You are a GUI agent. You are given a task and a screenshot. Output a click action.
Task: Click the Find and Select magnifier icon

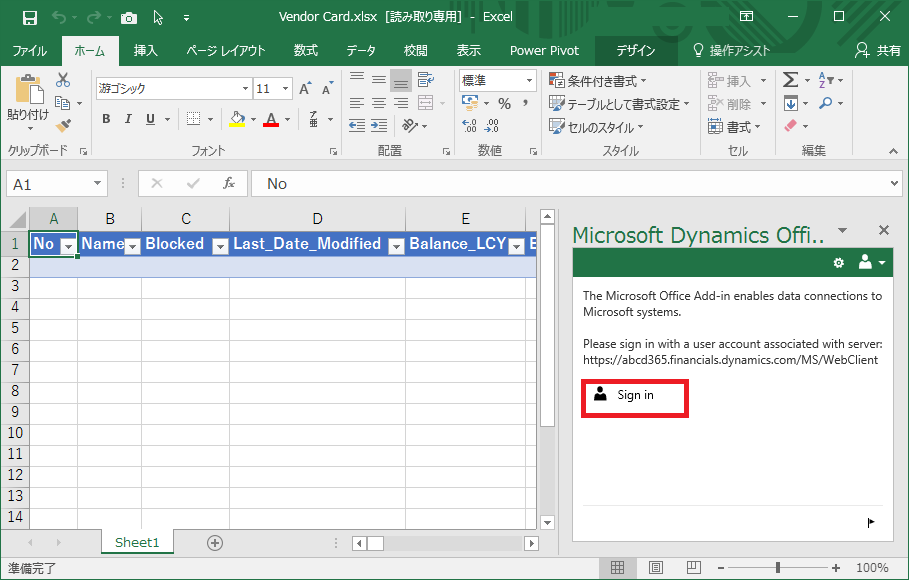click(x=826, y=103)
